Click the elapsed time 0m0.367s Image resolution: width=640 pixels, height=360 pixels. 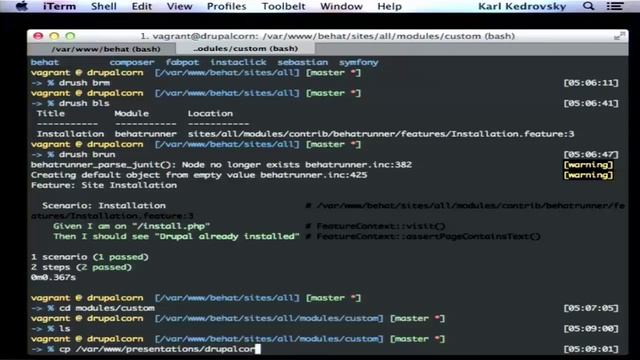tap(53, 278)
